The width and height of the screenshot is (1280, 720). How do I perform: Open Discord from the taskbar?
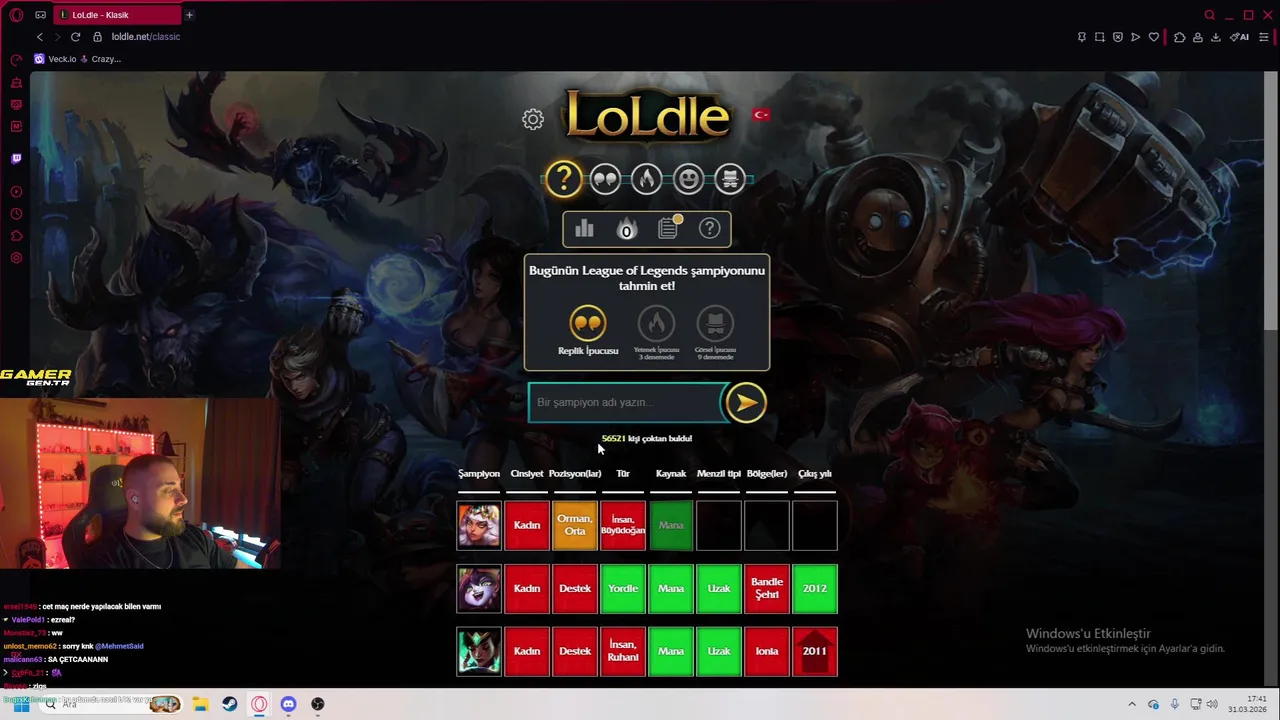click(288, 704)
